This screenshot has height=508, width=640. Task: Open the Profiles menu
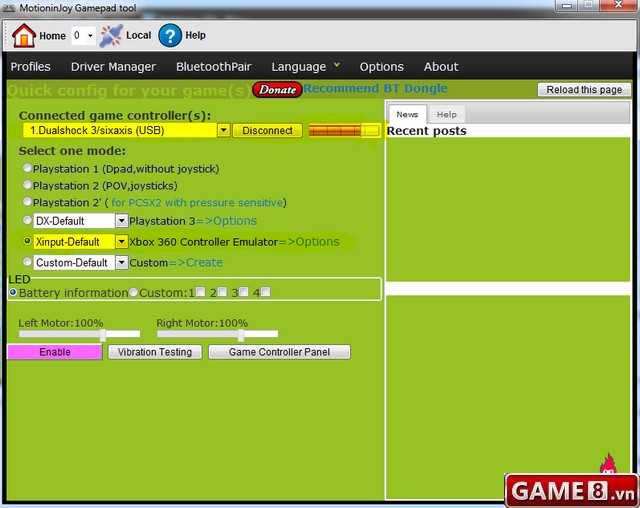click(31, 67)
